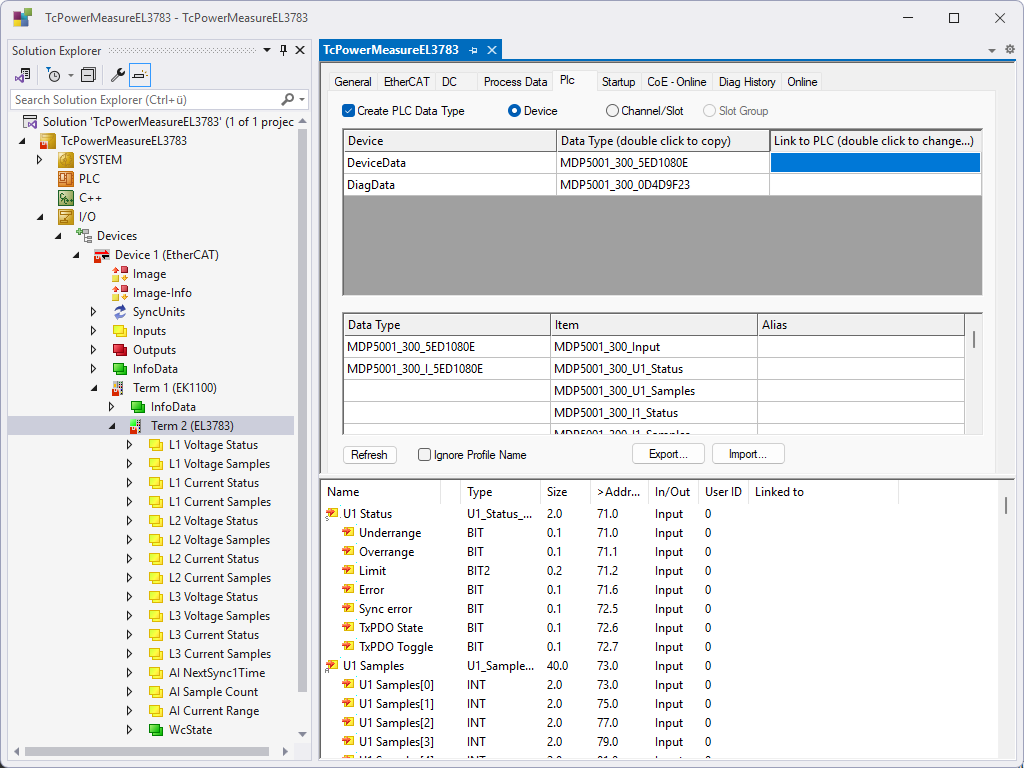
Task: Click the Solution Explorer vertical scrollbar
Action: click(302, 410)
